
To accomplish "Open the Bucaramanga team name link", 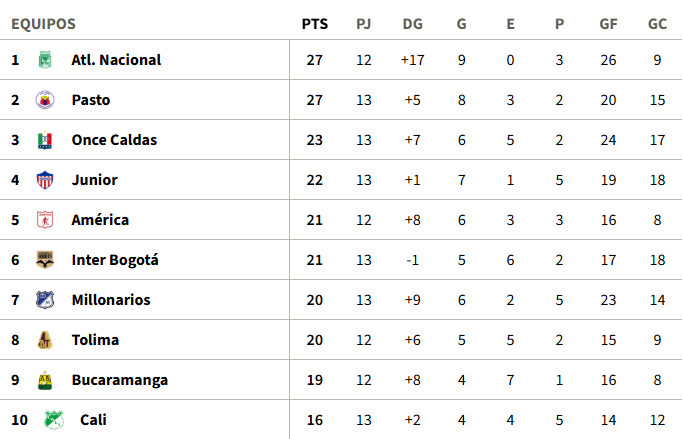I will click(120, 380).
